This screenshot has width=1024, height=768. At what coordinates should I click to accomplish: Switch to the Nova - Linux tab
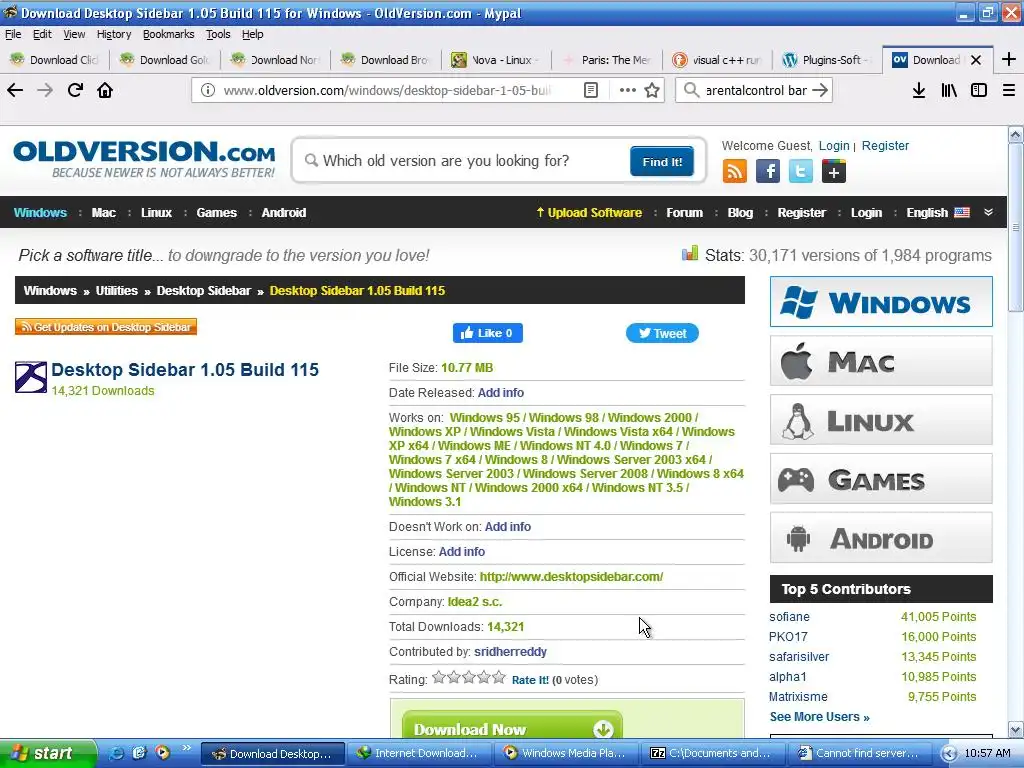click(x=496, y=60)
